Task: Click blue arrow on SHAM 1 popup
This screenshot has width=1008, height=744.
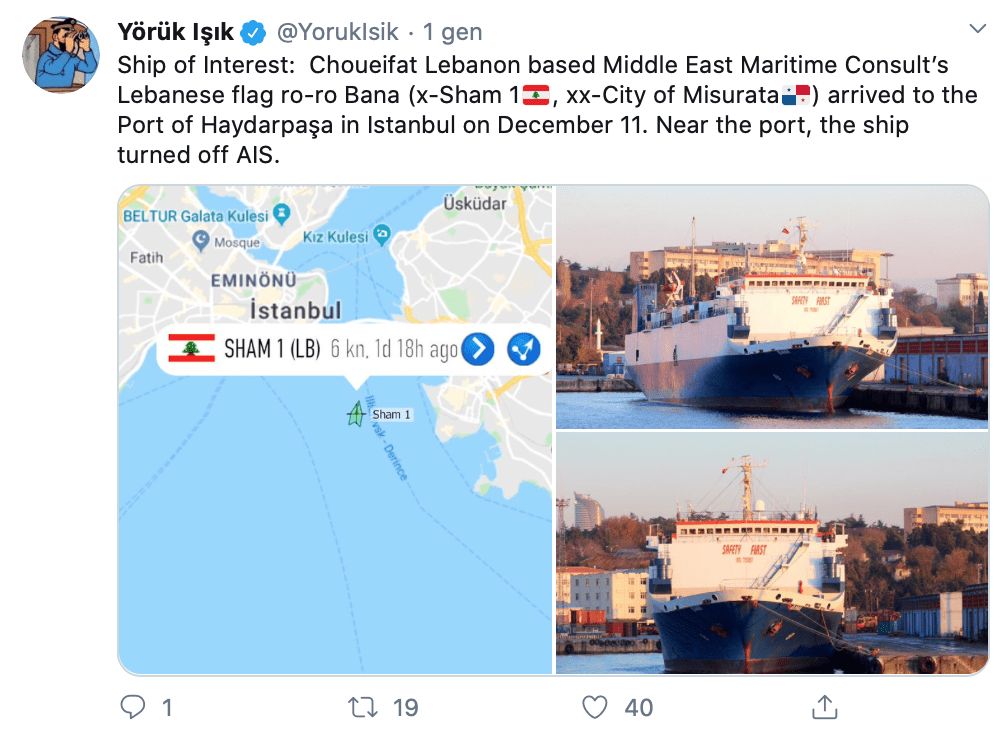Action: [478, 349]
